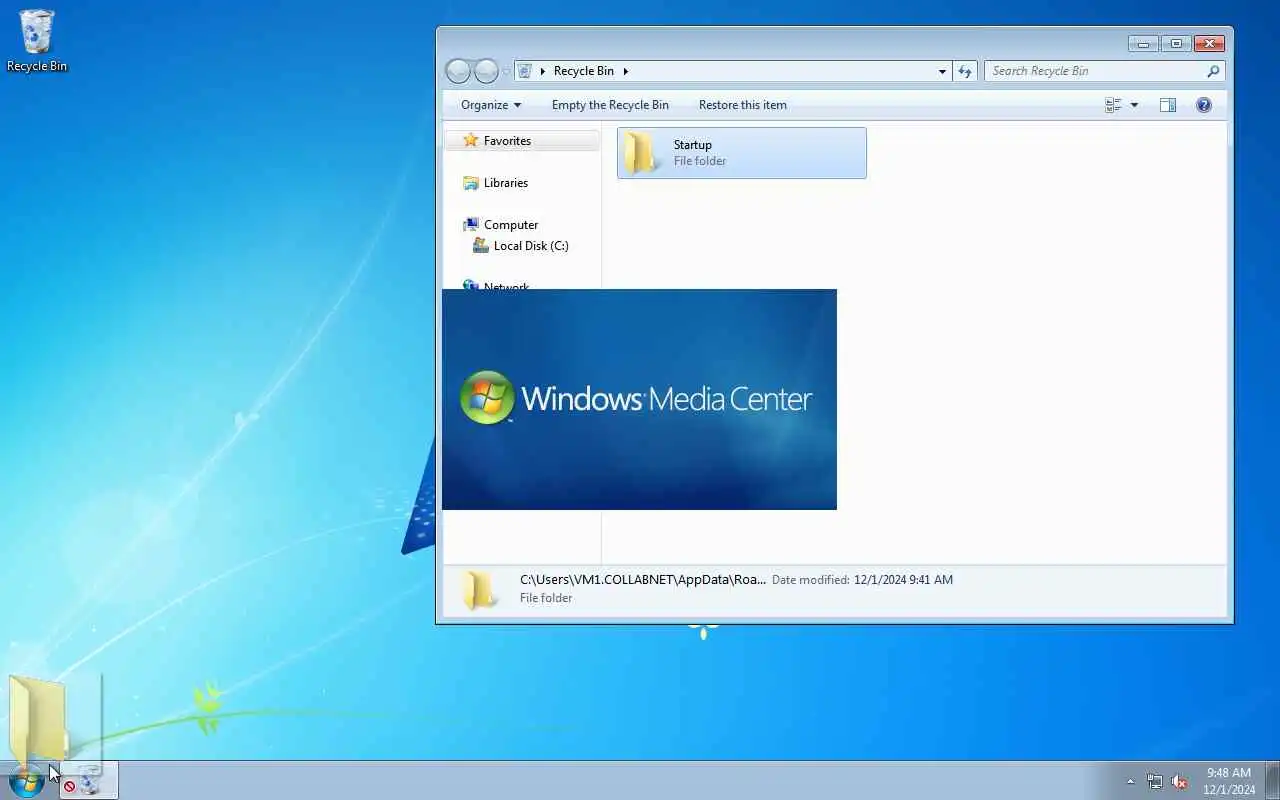Expand the arrow after Recycle Bin breadcrumb
Viewport: 1280px width, 800px height.
coord(626,71)
